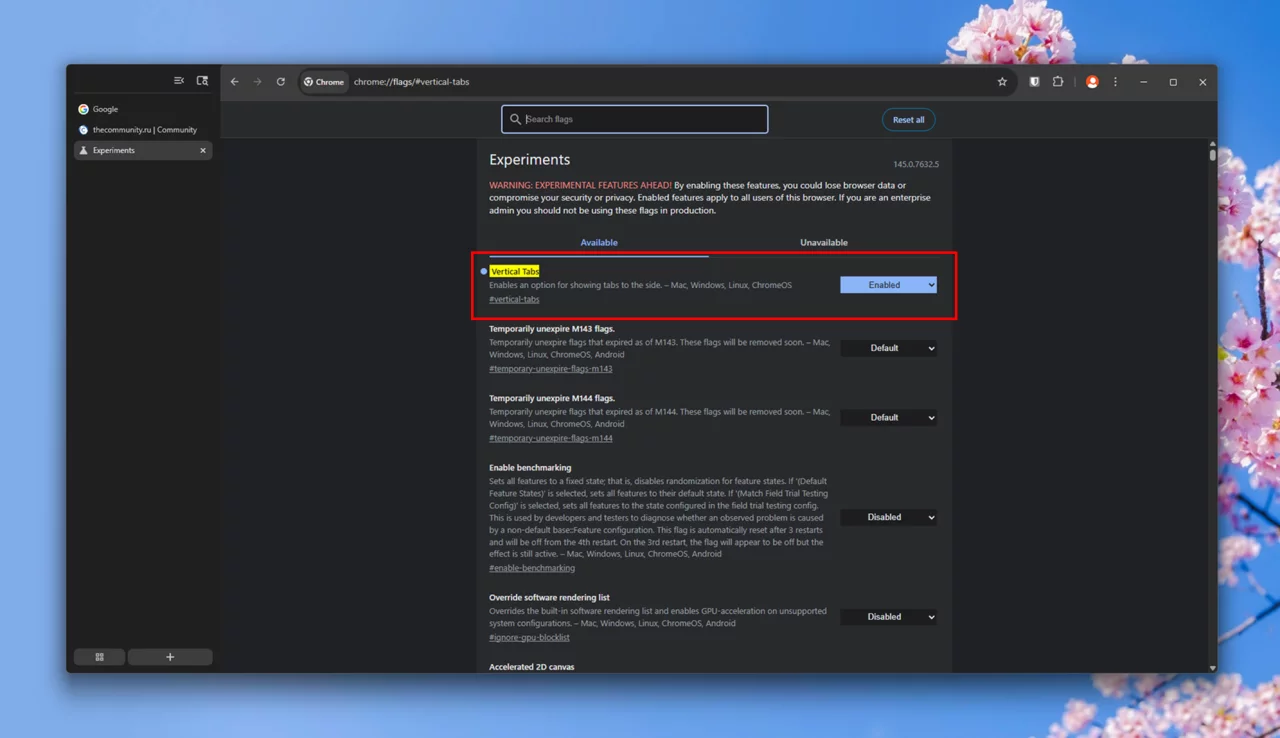Image resolution: width=1280 pixels, height=738 pixels.
Task: Open Chrome's three-dot menu
Action: [x=1116, y=82]
